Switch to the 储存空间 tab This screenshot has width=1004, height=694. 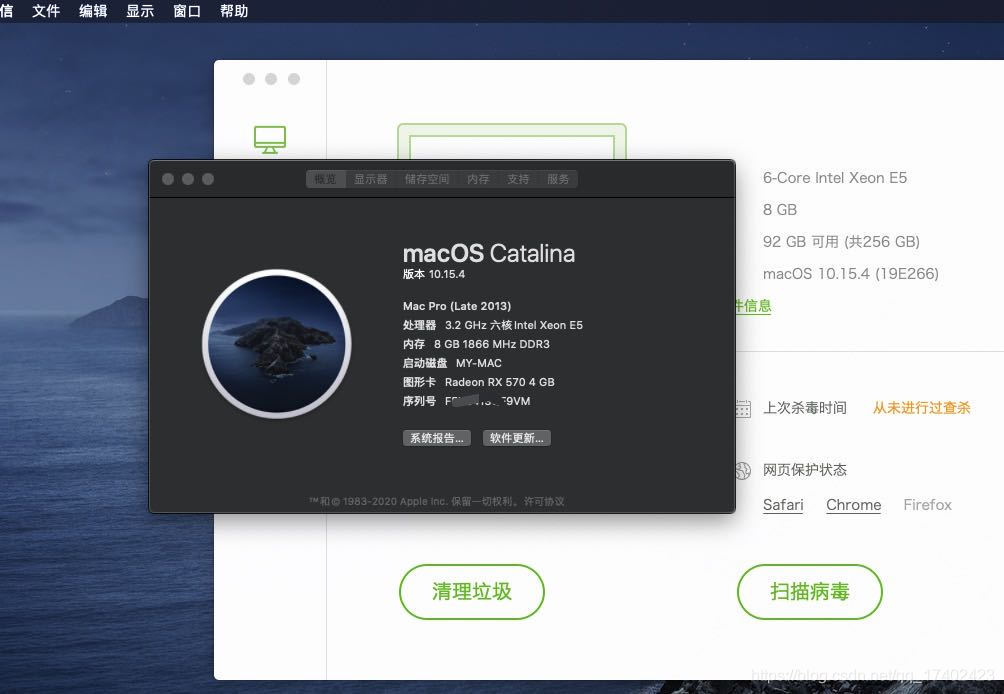tap(426, 179)
